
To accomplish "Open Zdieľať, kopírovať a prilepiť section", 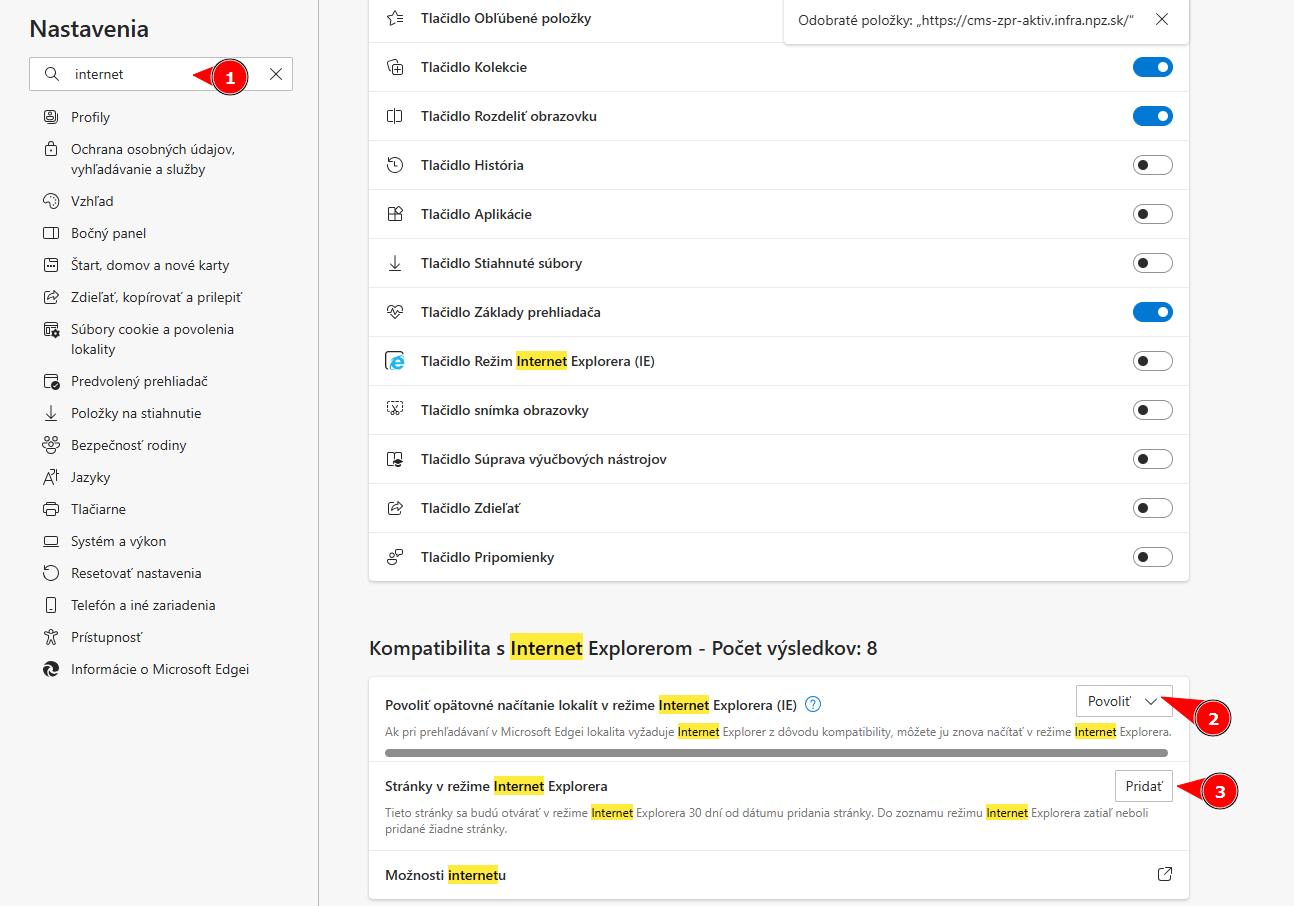I will [x=156, y=297].
